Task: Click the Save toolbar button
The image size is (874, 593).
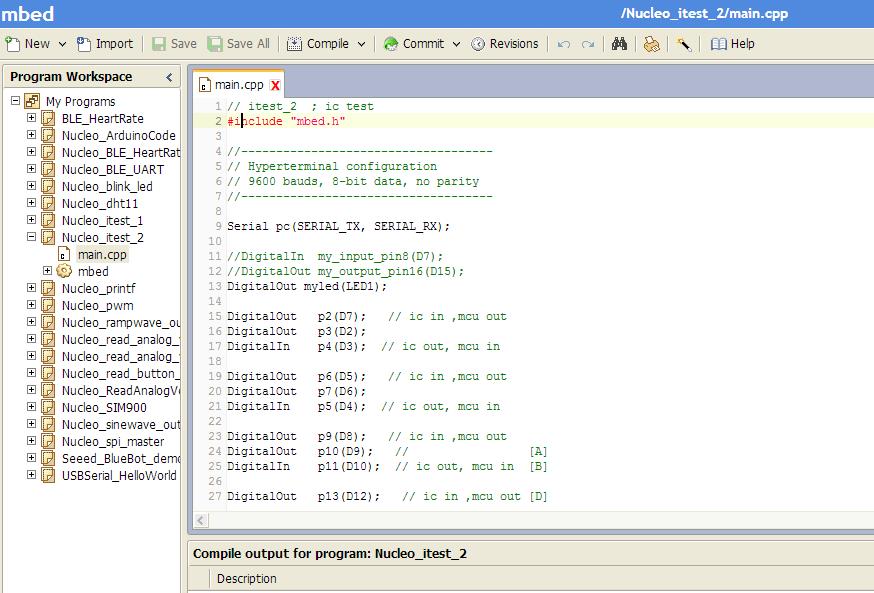Action: click(174, 44)
